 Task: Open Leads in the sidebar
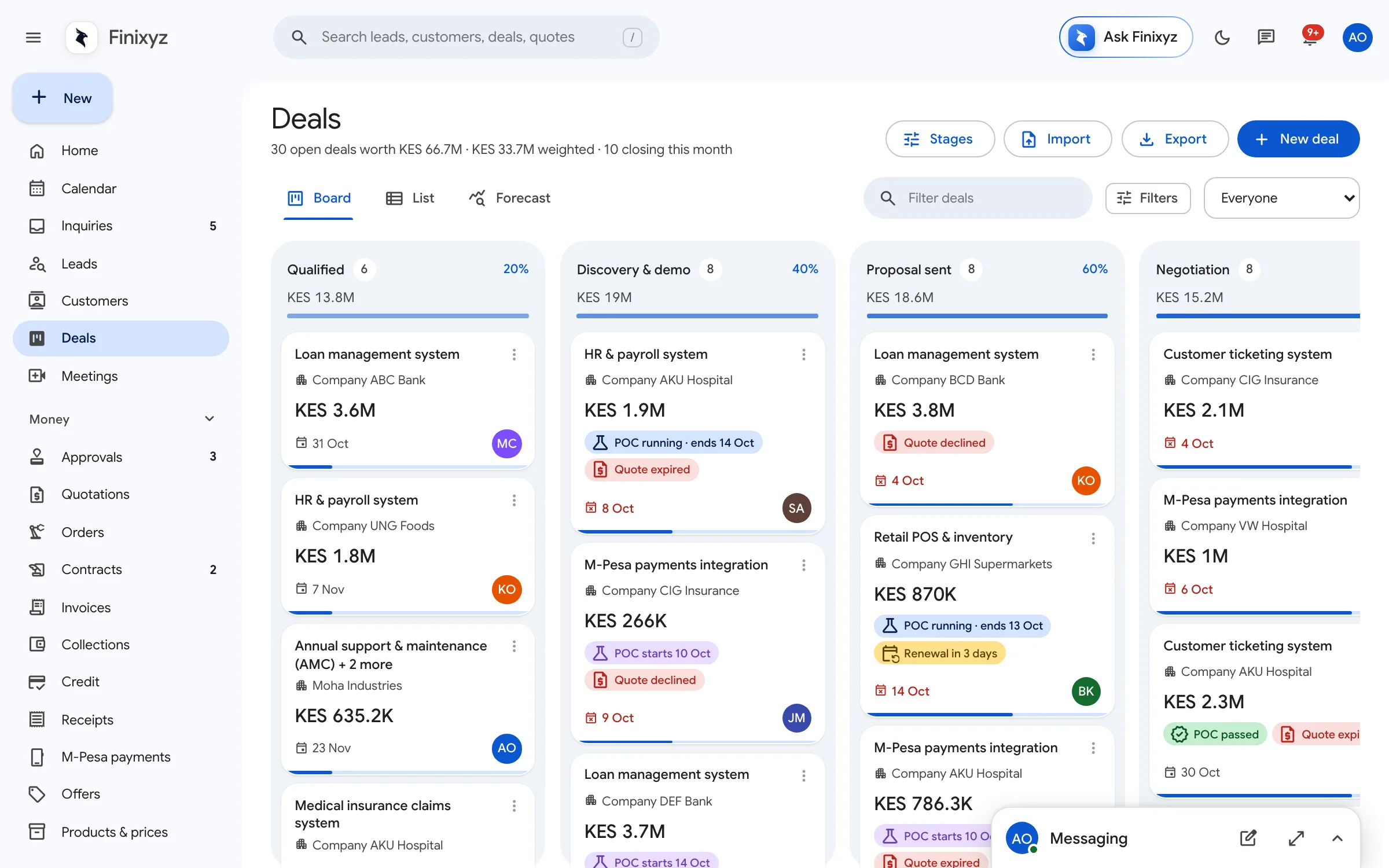tap(120, 264)
